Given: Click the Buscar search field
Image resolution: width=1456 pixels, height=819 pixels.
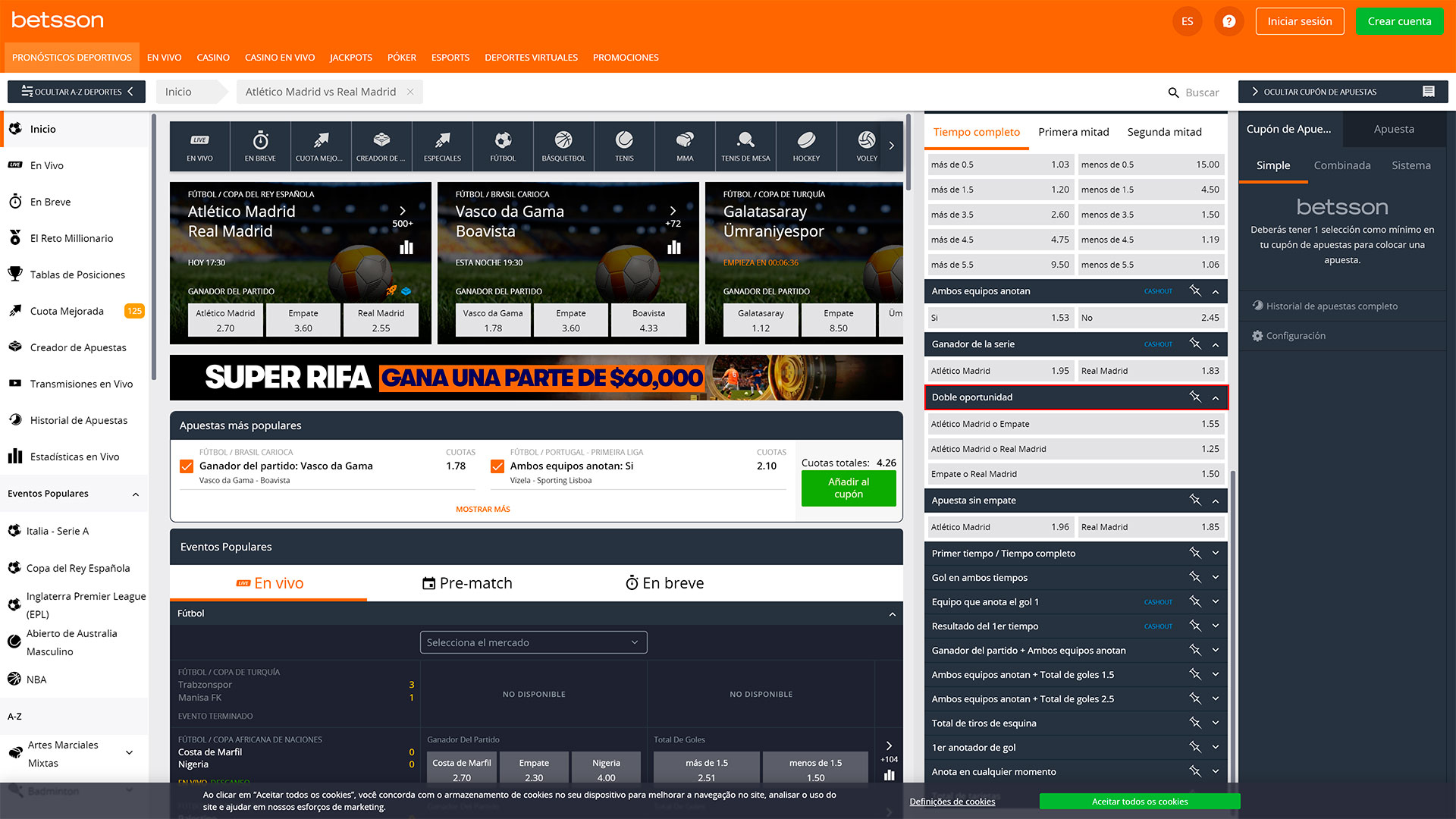Looking at the screenshot, I should click(x=1202, y=93).
